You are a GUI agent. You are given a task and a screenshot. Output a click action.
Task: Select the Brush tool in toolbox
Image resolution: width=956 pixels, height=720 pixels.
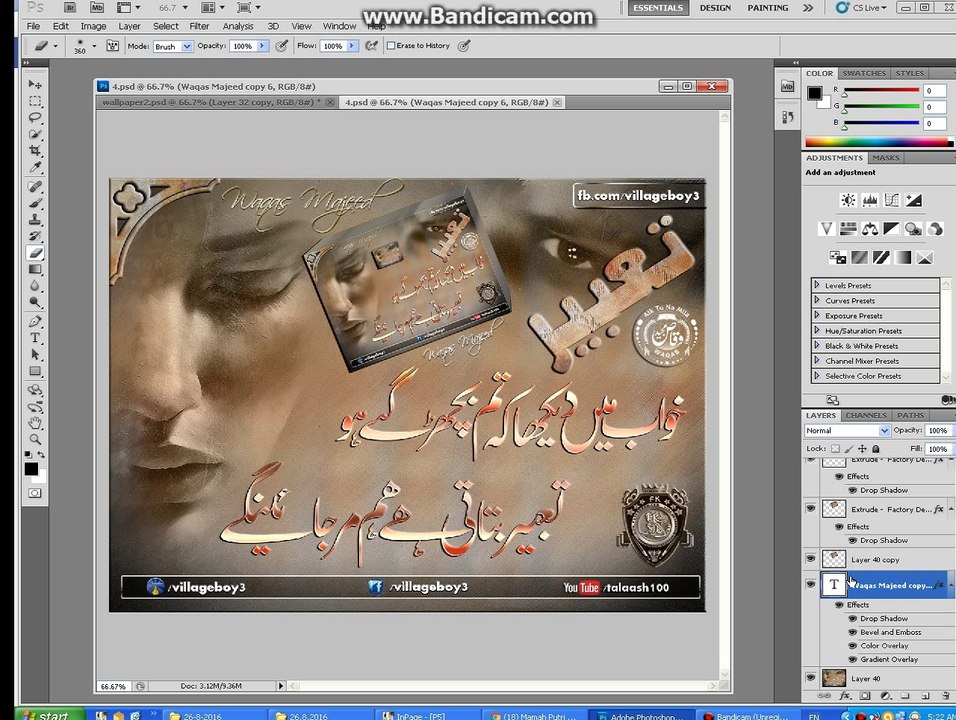[x=35, y=203]
